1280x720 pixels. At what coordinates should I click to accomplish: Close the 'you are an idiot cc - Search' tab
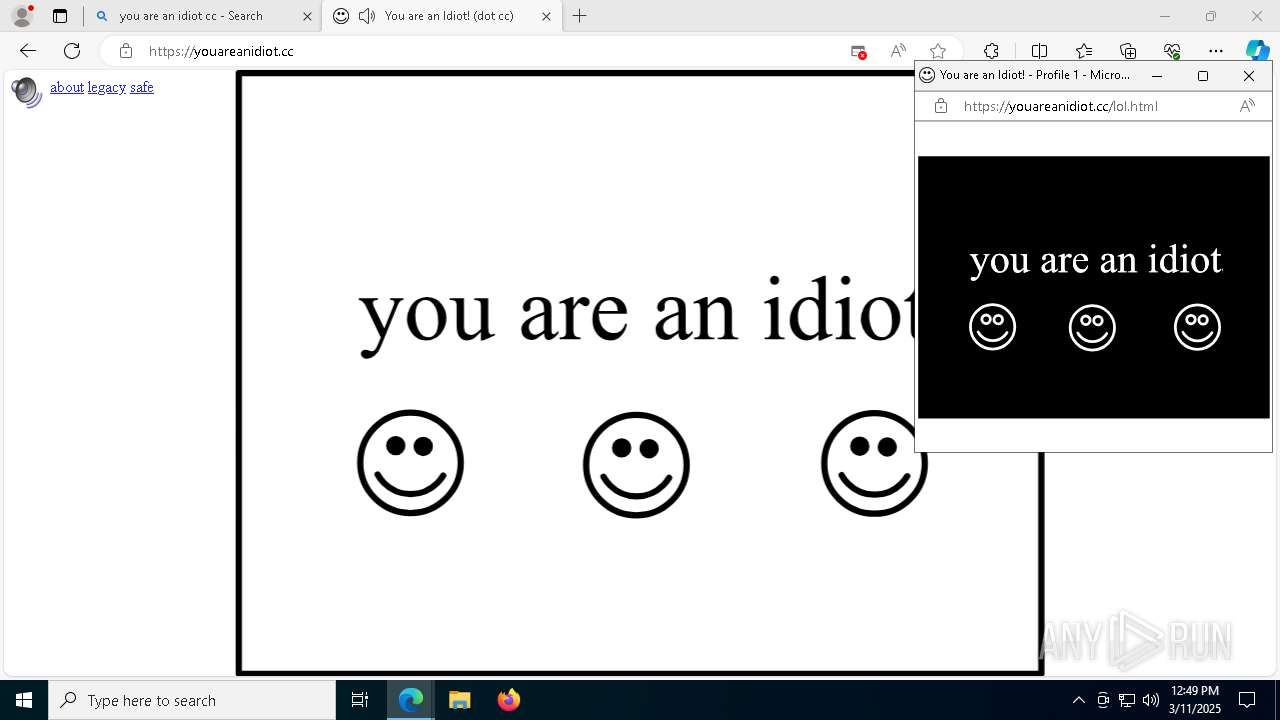[307, 16]
